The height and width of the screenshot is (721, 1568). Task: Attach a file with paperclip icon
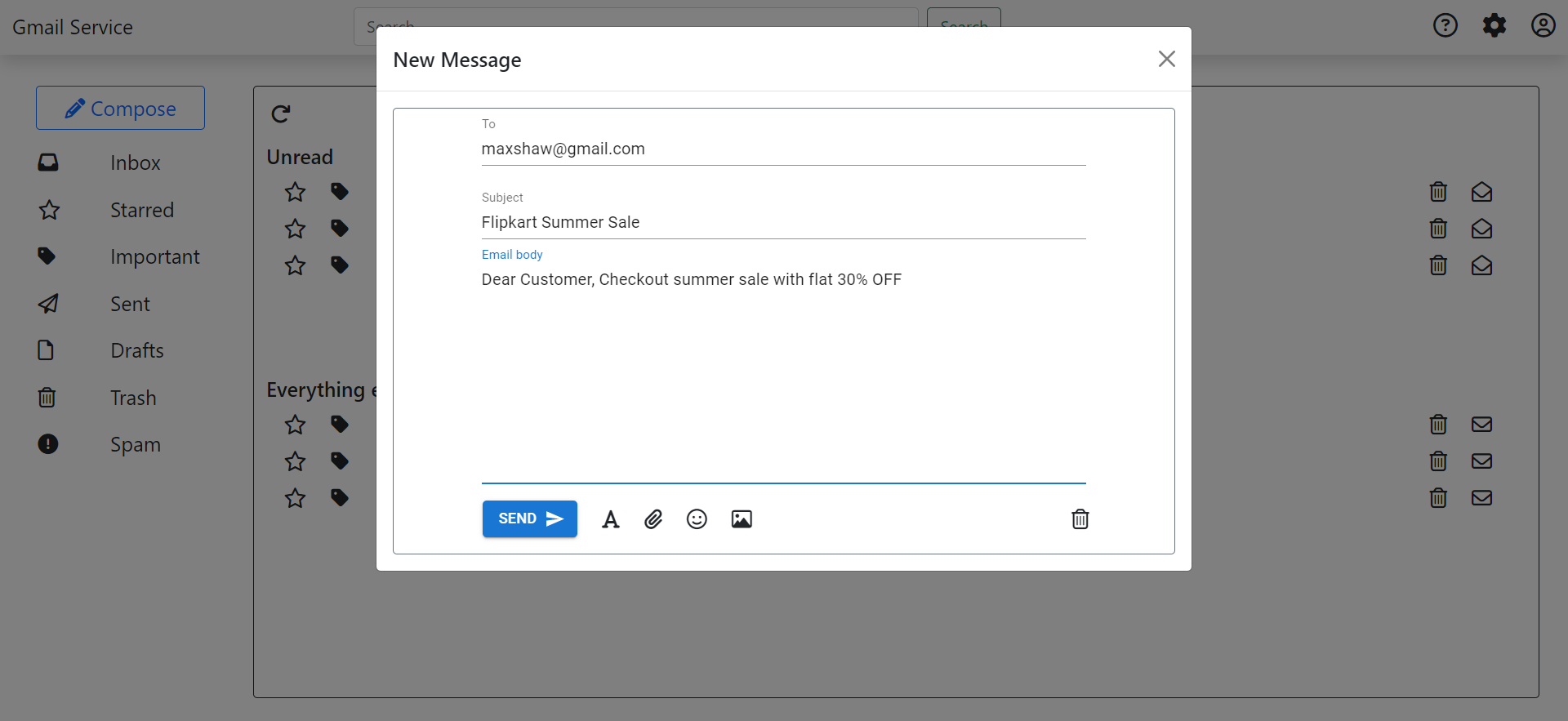(653, 519)
